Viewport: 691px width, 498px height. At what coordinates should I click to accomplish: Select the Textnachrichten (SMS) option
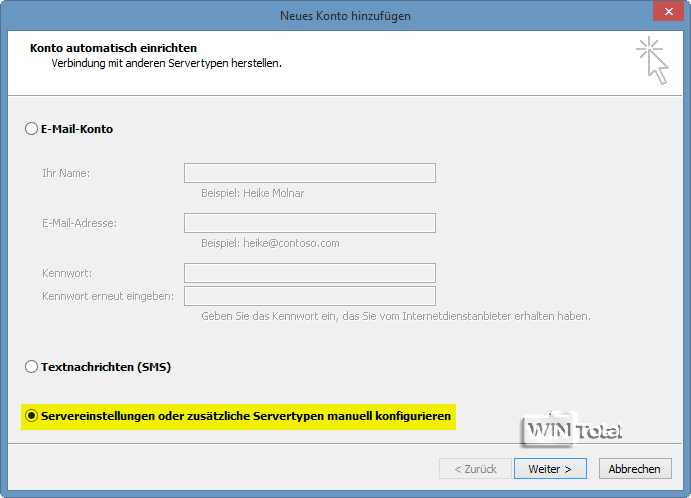click(31, 367)
